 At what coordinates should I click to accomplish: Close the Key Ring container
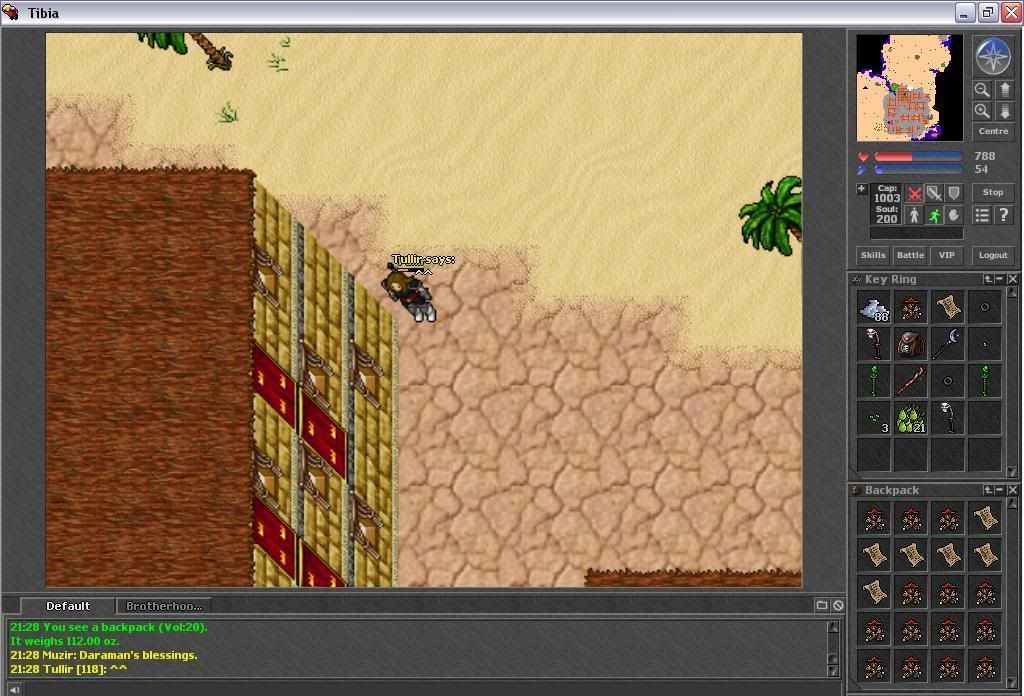pos(1012,279)
